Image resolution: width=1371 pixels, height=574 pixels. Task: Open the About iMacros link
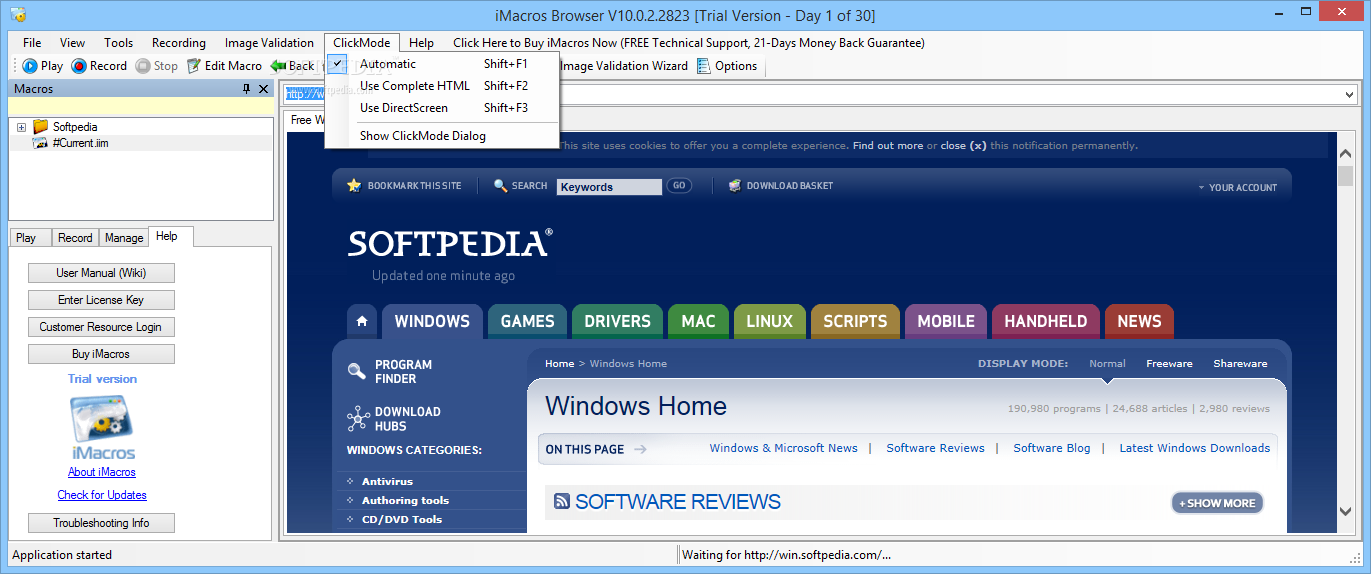102,472
